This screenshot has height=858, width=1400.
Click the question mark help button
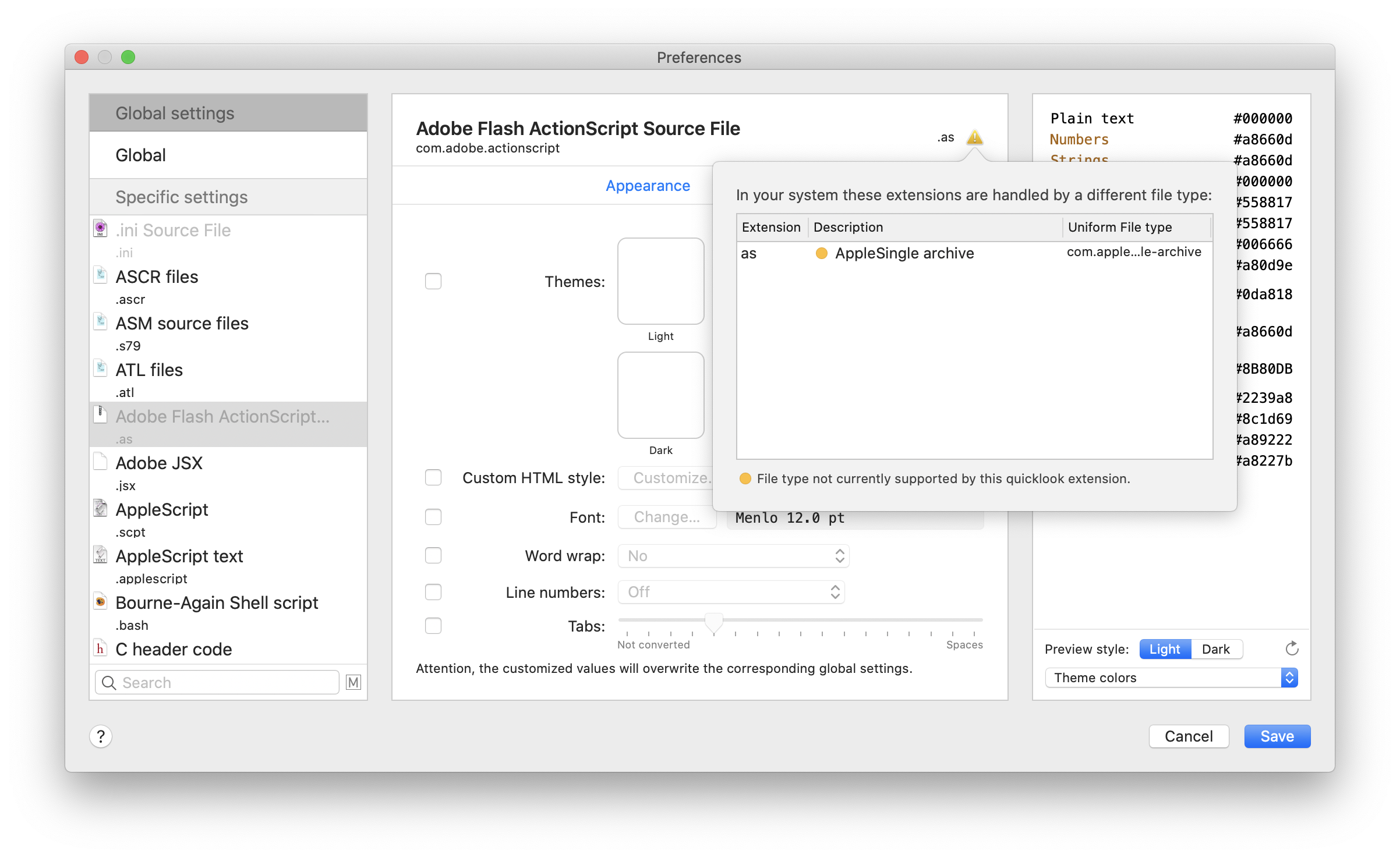[101, 736]
